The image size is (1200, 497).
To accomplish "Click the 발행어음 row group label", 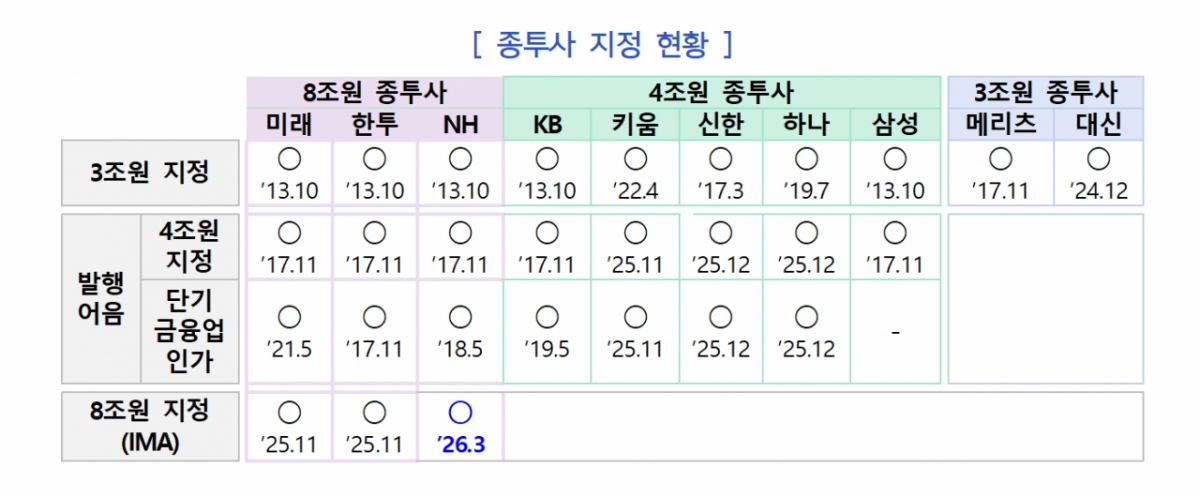I will (100, 298).
